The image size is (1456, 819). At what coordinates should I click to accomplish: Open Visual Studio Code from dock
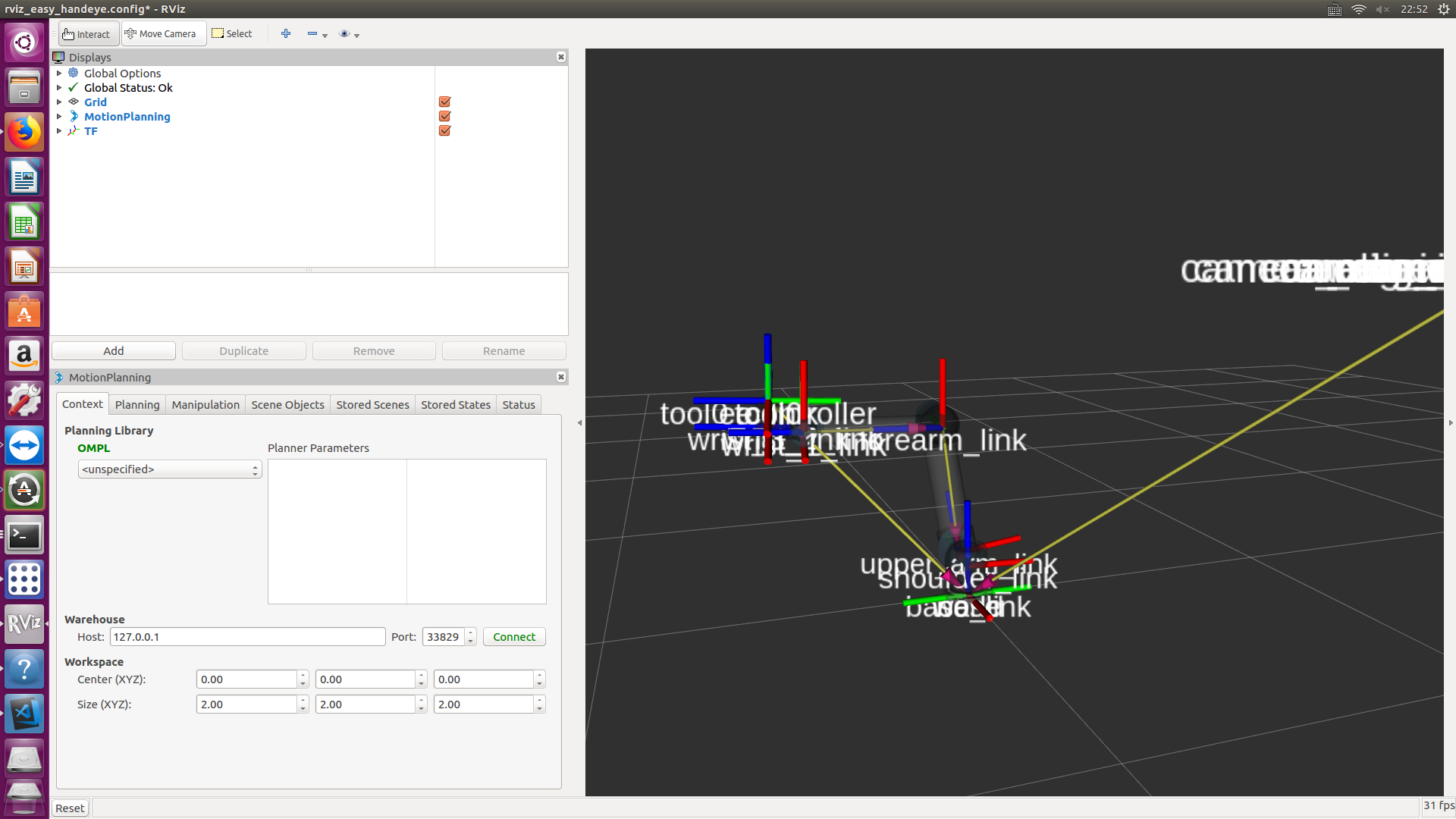click(24, 714)
